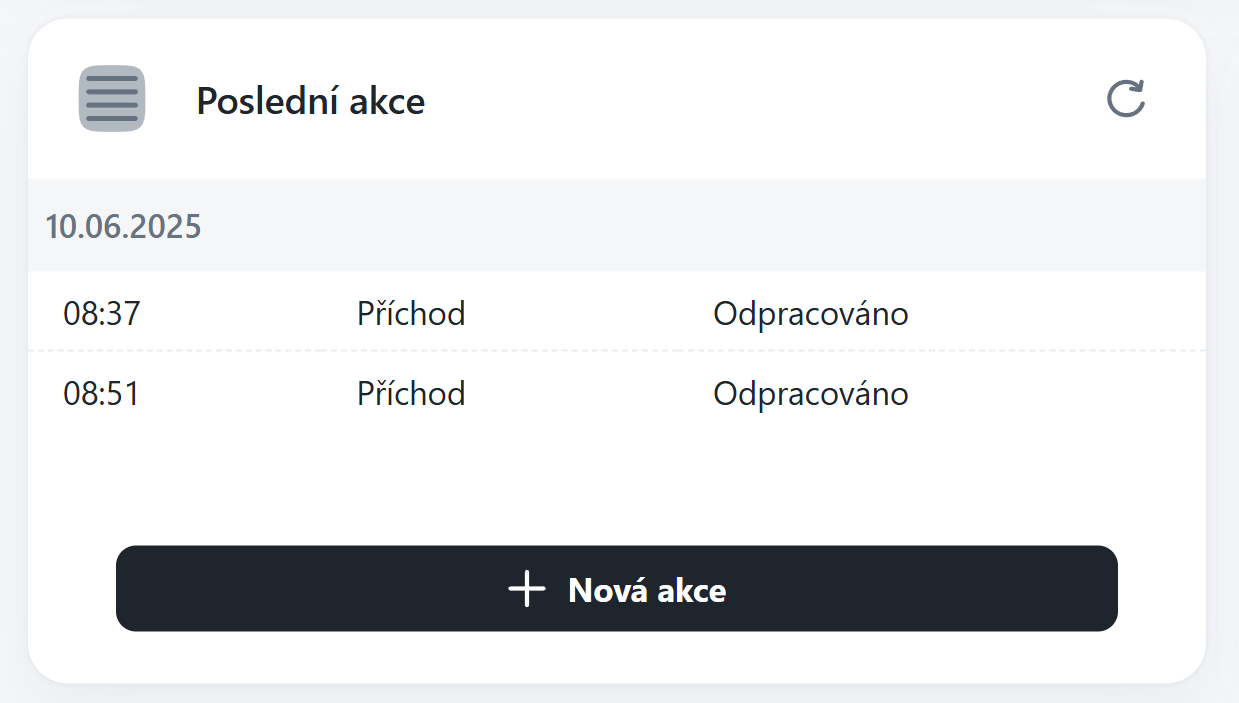Select Příchod in the 08:37 row
Viewport: 1239px width, 703px height.
tap(411, 314)
